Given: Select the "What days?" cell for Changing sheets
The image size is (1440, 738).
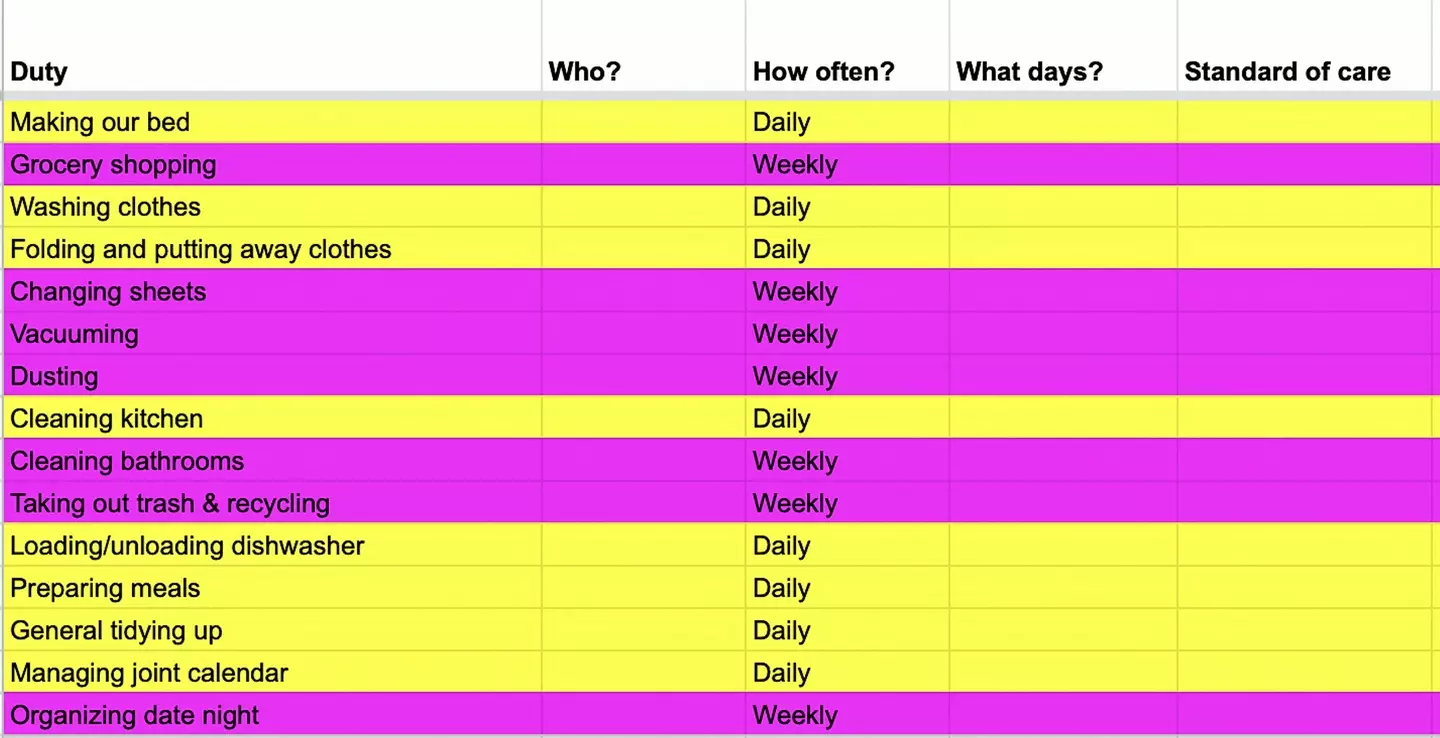Looking at the screenshot, I should click(1063, 292).
